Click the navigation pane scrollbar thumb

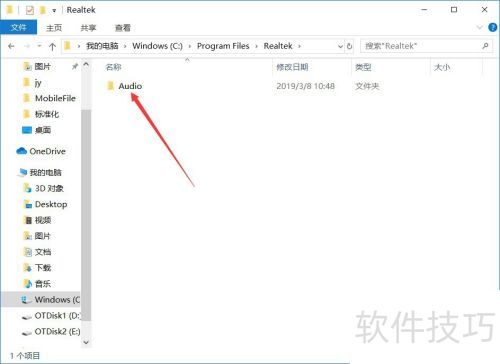pyautogui.click(x=86, y=215)
